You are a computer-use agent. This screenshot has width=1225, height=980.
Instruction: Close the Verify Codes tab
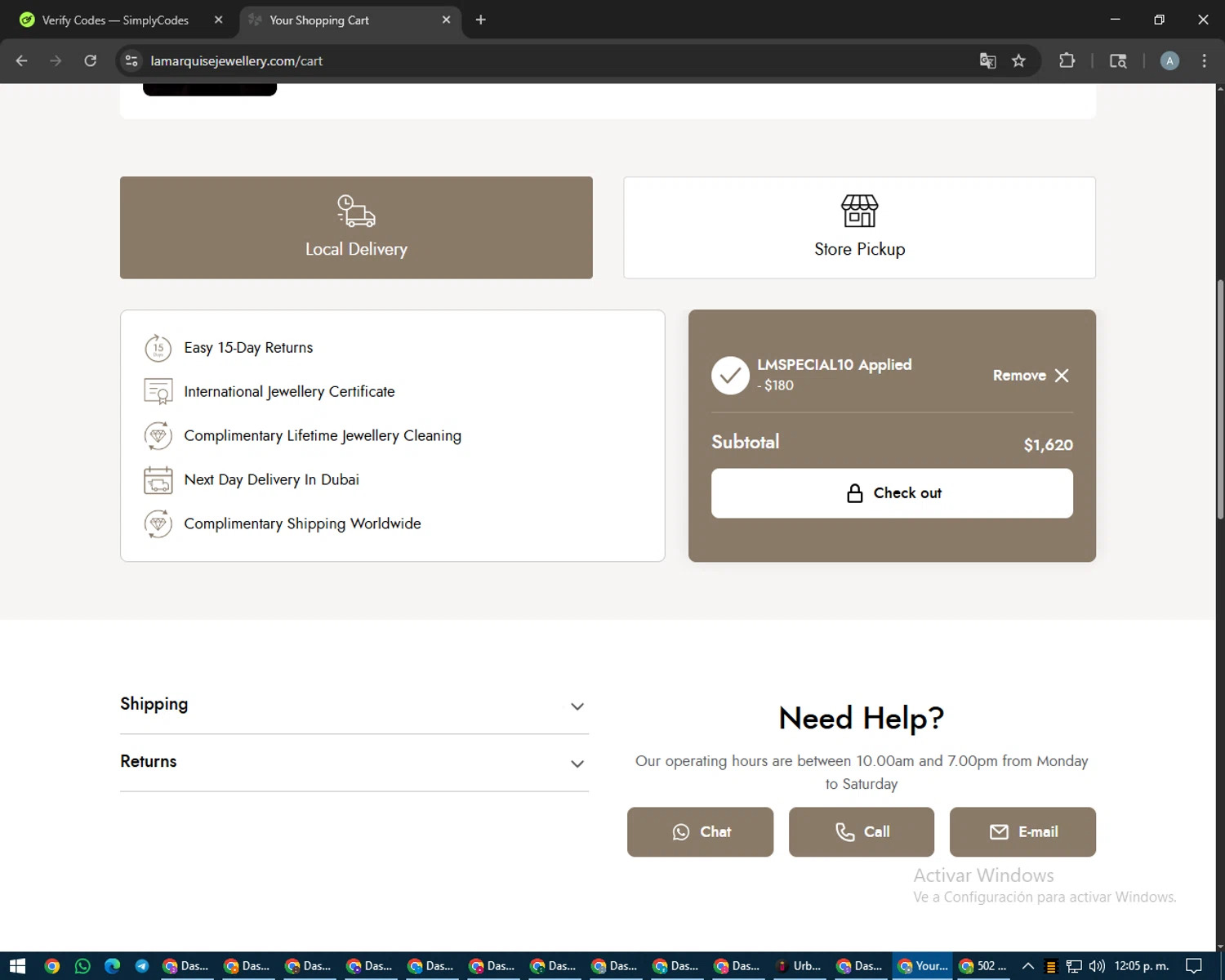[x=218, y=20]
